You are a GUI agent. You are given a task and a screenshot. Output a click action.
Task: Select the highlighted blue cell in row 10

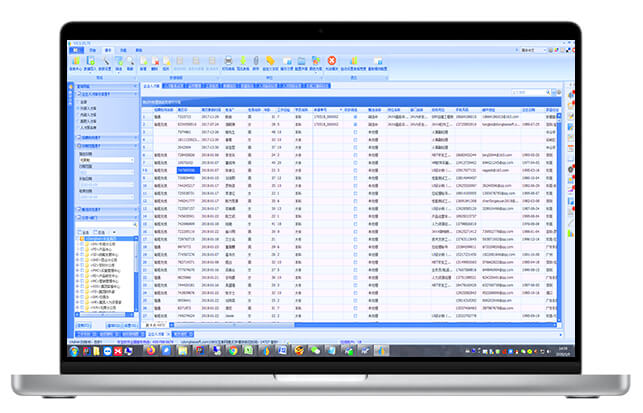[x=186, y=171]
